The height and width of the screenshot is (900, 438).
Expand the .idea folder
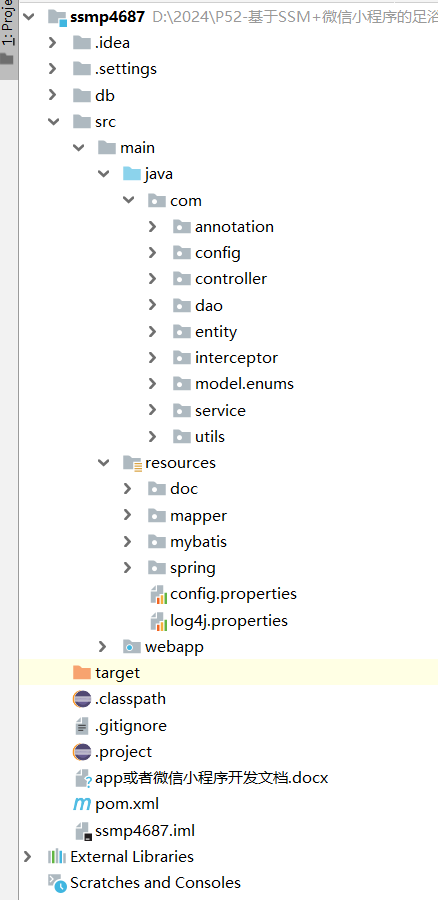pyautogui.click(x=52, y=42)
